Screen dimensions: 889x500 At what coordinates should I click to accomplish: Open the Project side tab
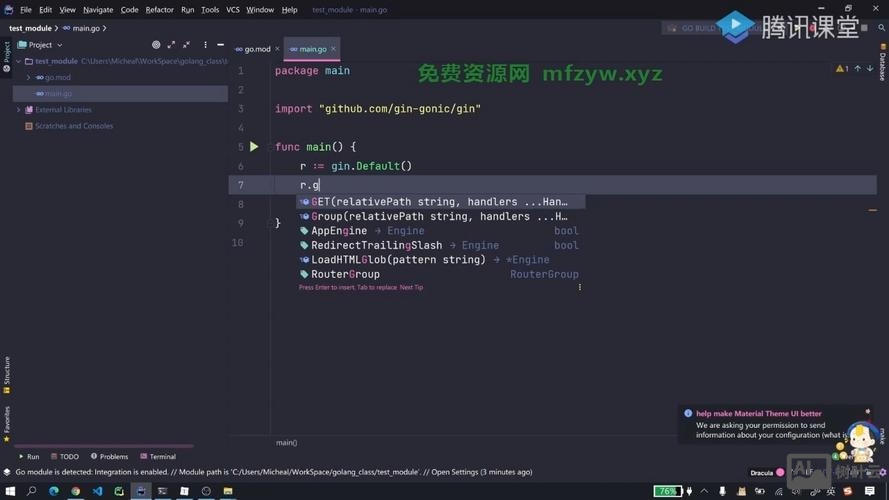click(x=7, y=57)
